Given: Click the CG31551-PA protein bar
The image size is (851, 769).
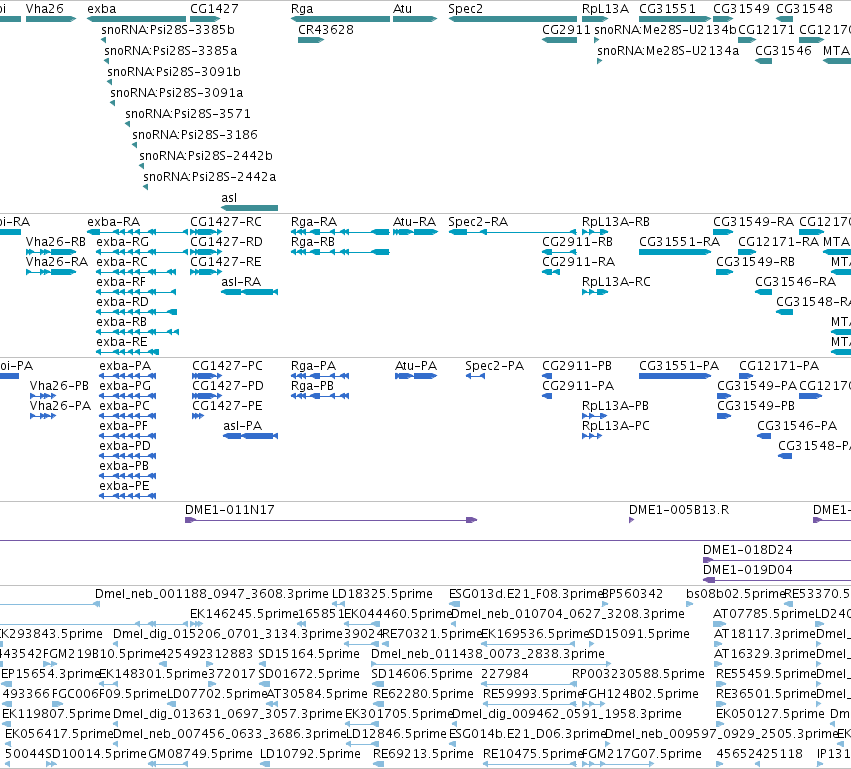Looking at the screenshot, I should (x=675, y=376).
